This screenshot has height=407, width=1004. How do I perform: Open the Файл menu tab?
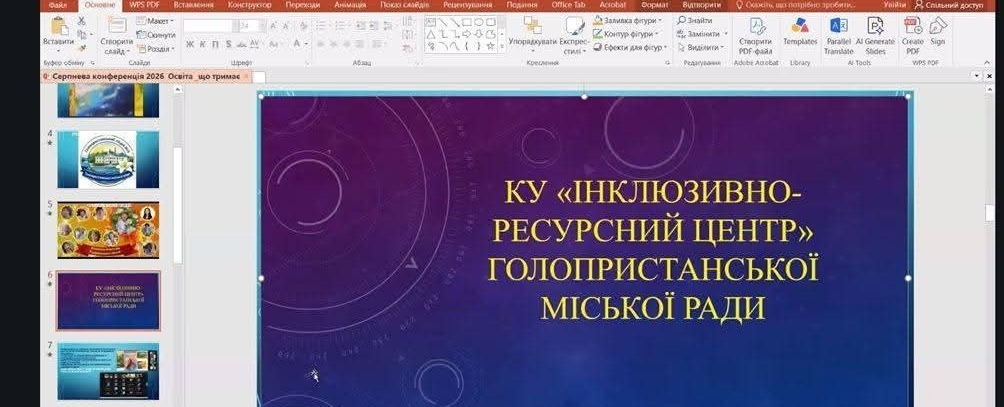pyautogui.click(x=58, y=5)
